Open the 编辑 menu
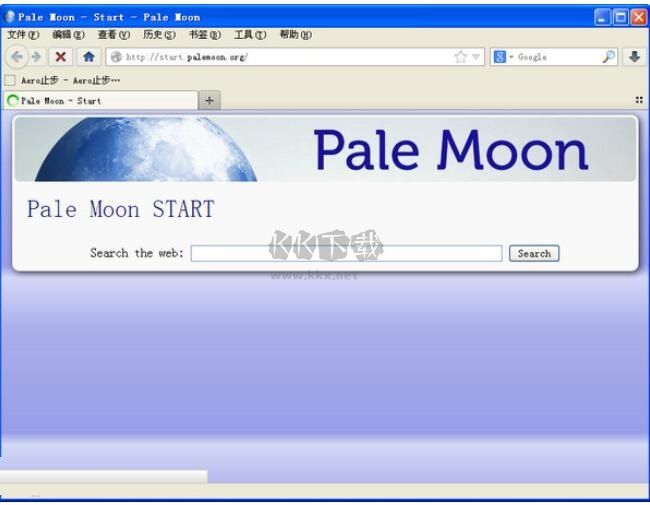This screenshot has height=505, width=650. [x=68, y=35]
